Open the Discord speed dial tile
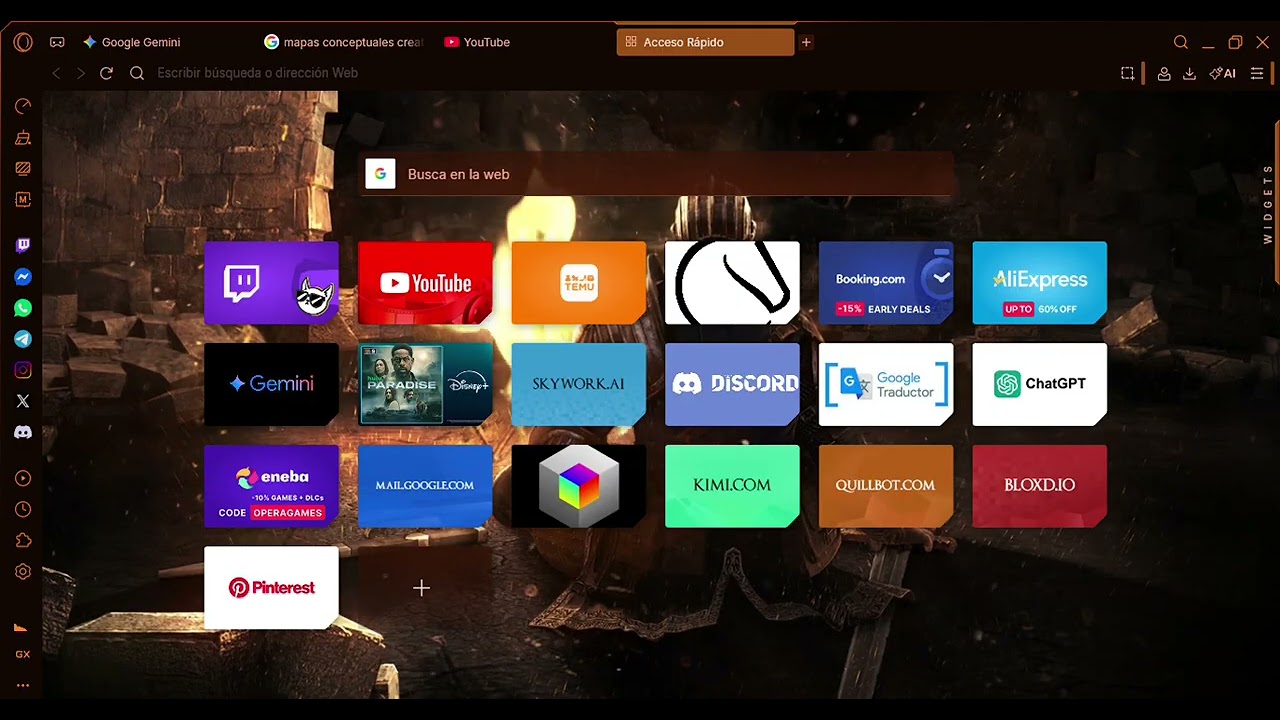The image size is (1280, 720). point(732,384)
